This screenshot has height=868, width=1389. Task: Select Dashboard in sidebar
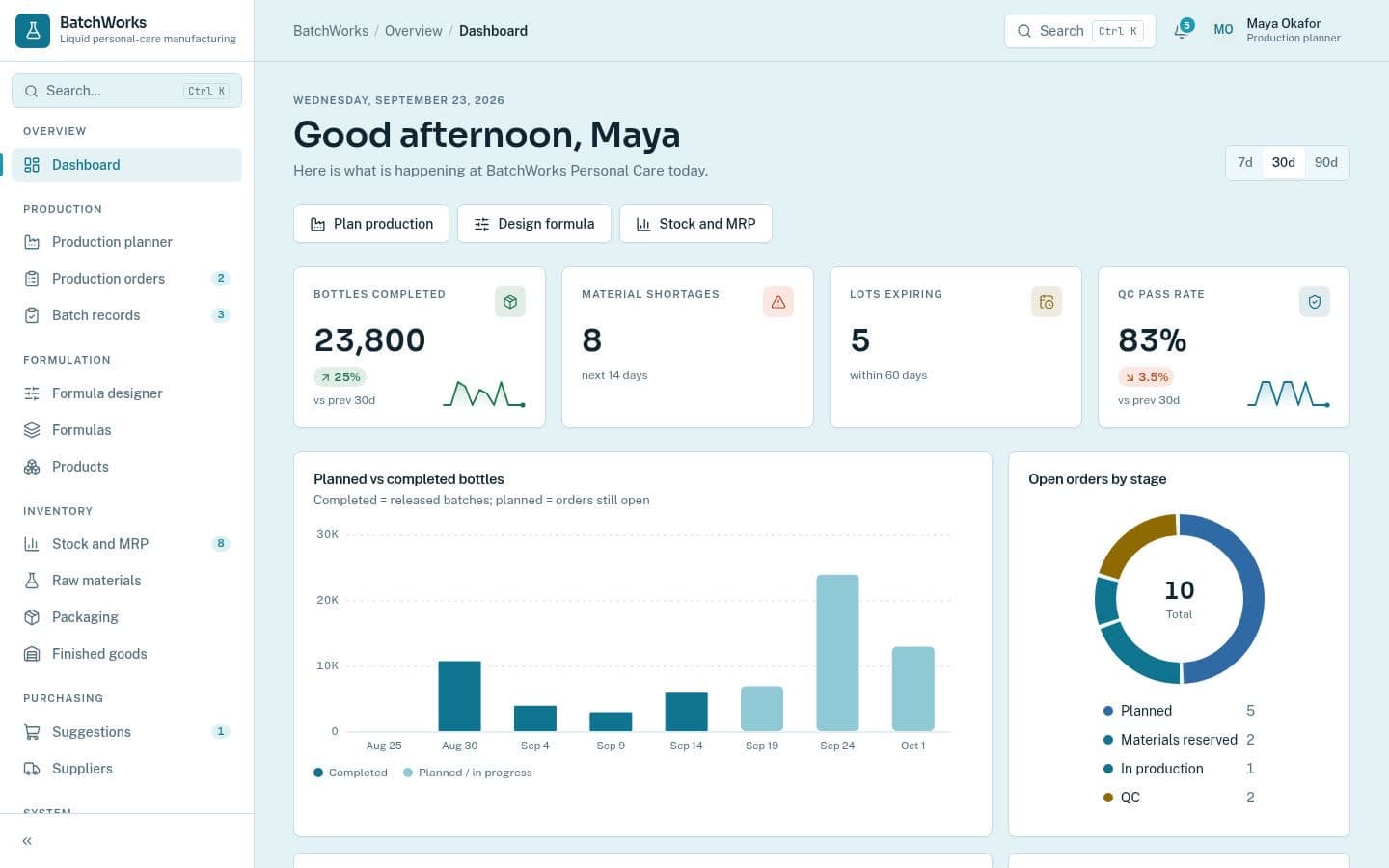(x=126, y=165)
